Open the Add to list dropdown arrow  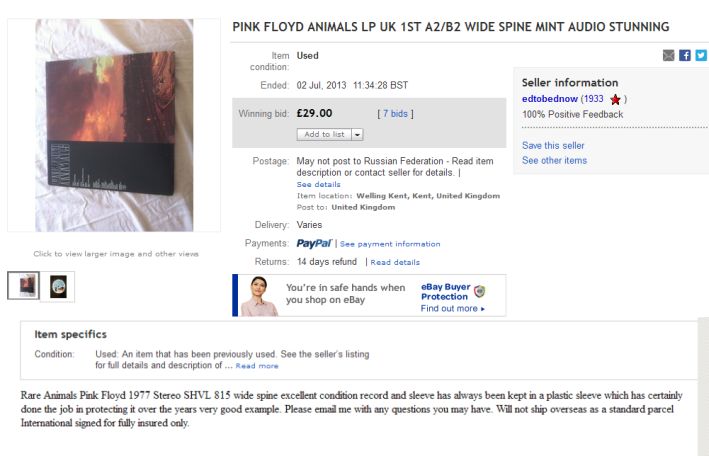[x=357, y=134]
